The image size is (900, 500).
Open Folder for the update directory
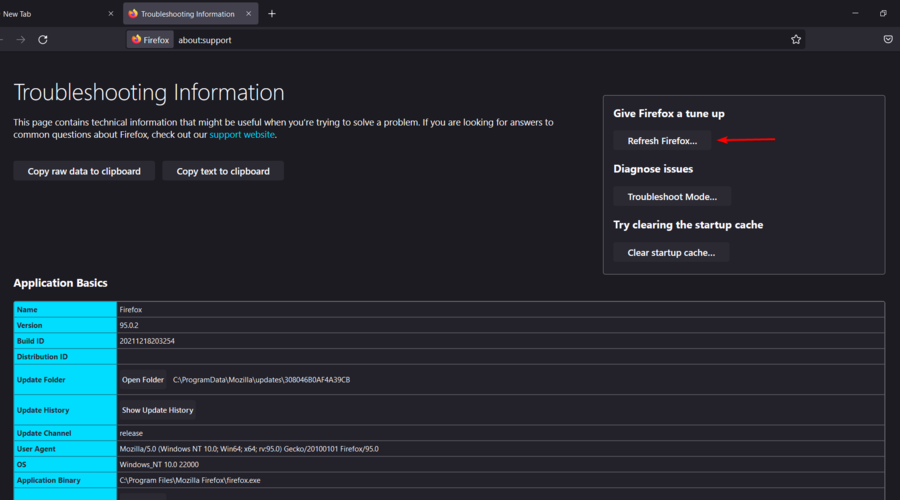(x=142, y=380)
